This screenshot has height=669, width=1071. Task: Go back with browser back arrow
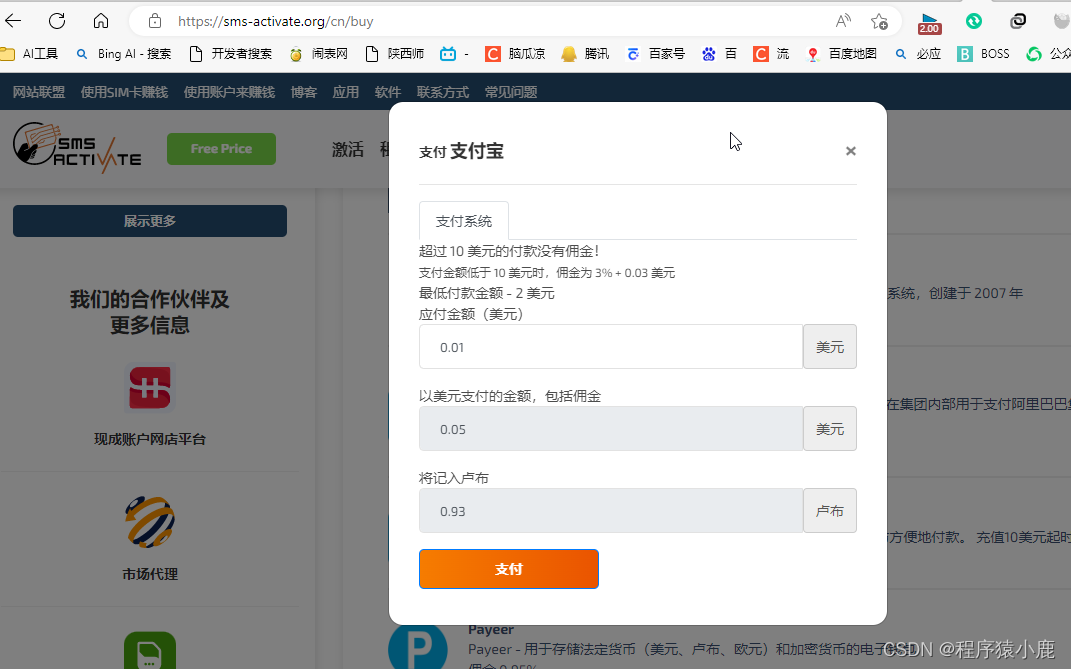pyautogui.click(x=13, y=21)
